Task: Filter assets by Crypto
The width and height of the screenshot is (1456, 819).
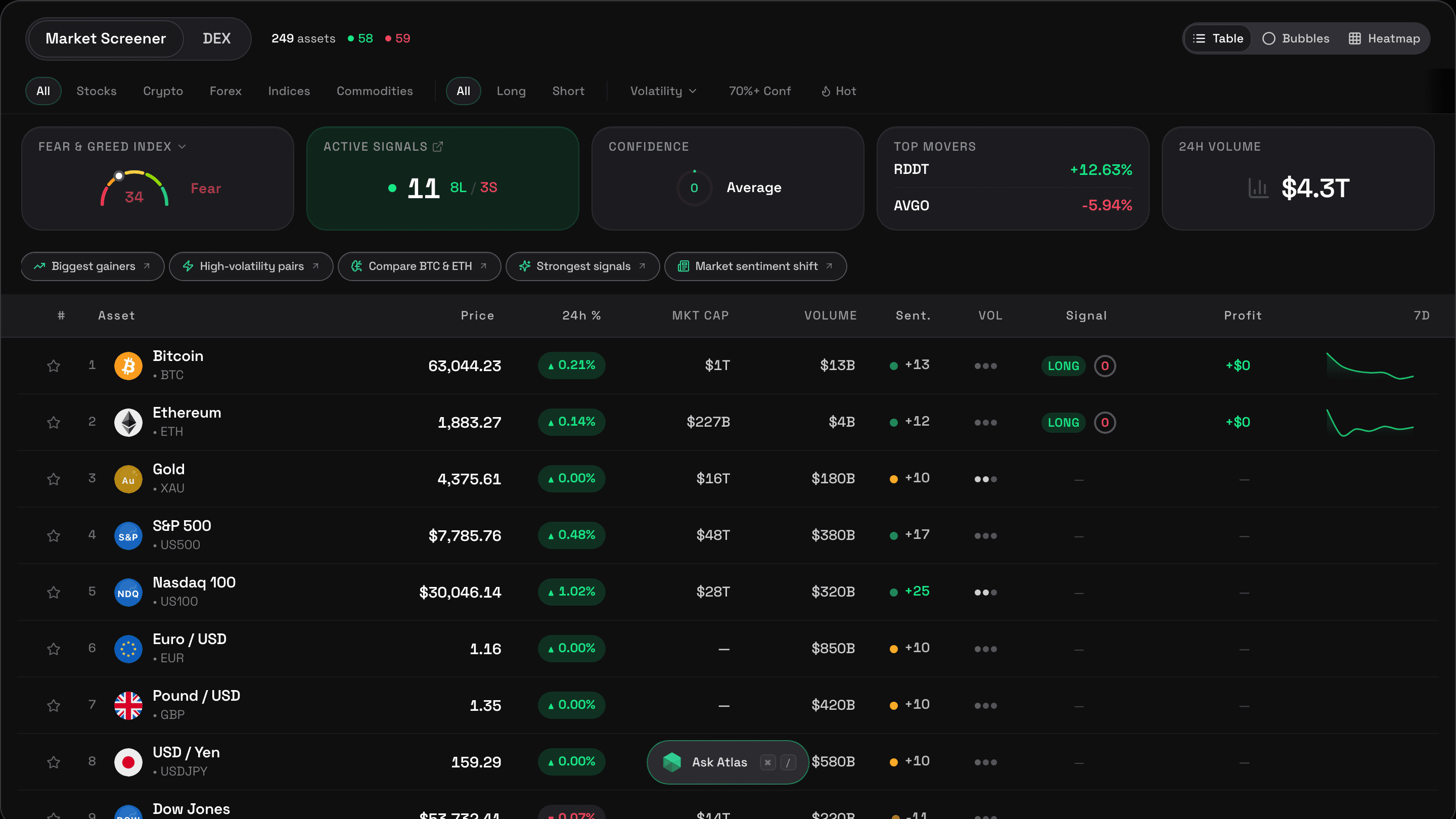Action: click(163, 91)
